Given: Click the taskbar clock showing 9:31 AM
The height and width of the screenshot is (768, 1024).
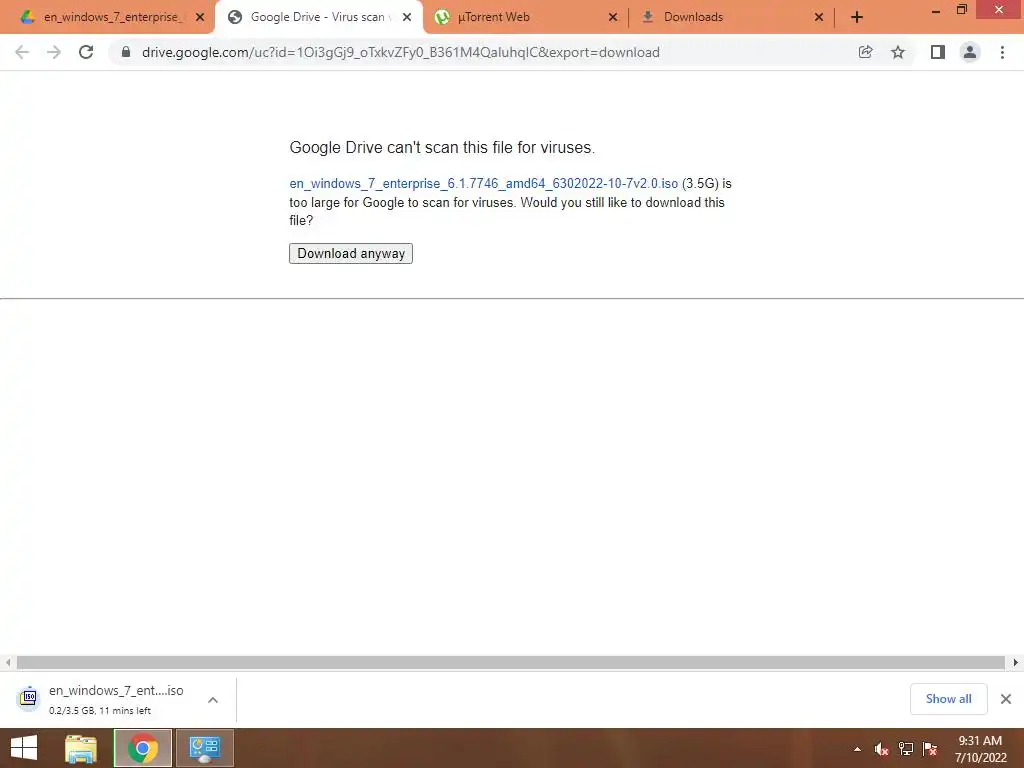Looking at the screenshot, I should (x=981, y=749).
